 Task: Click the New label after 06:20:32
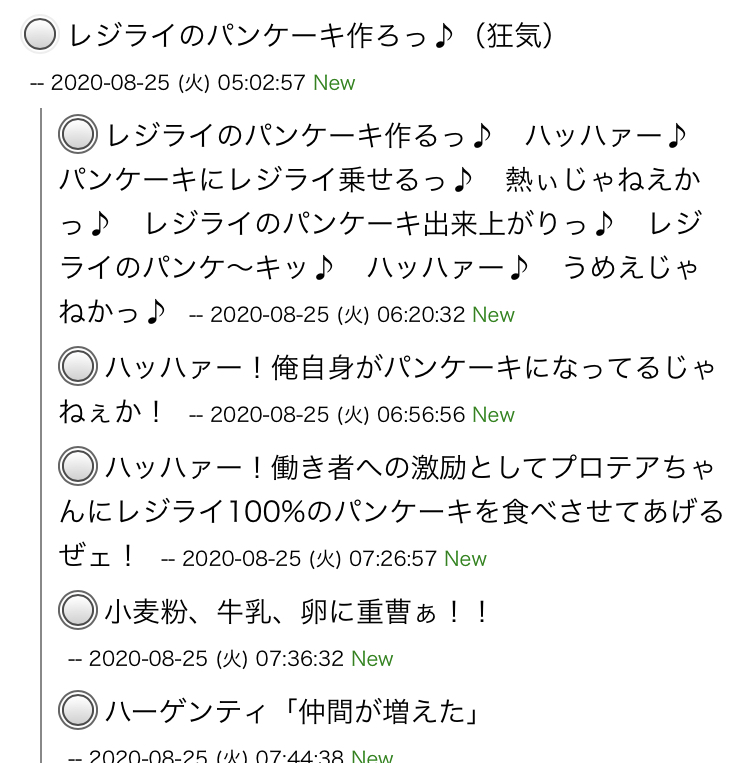(x=493, y=315)
